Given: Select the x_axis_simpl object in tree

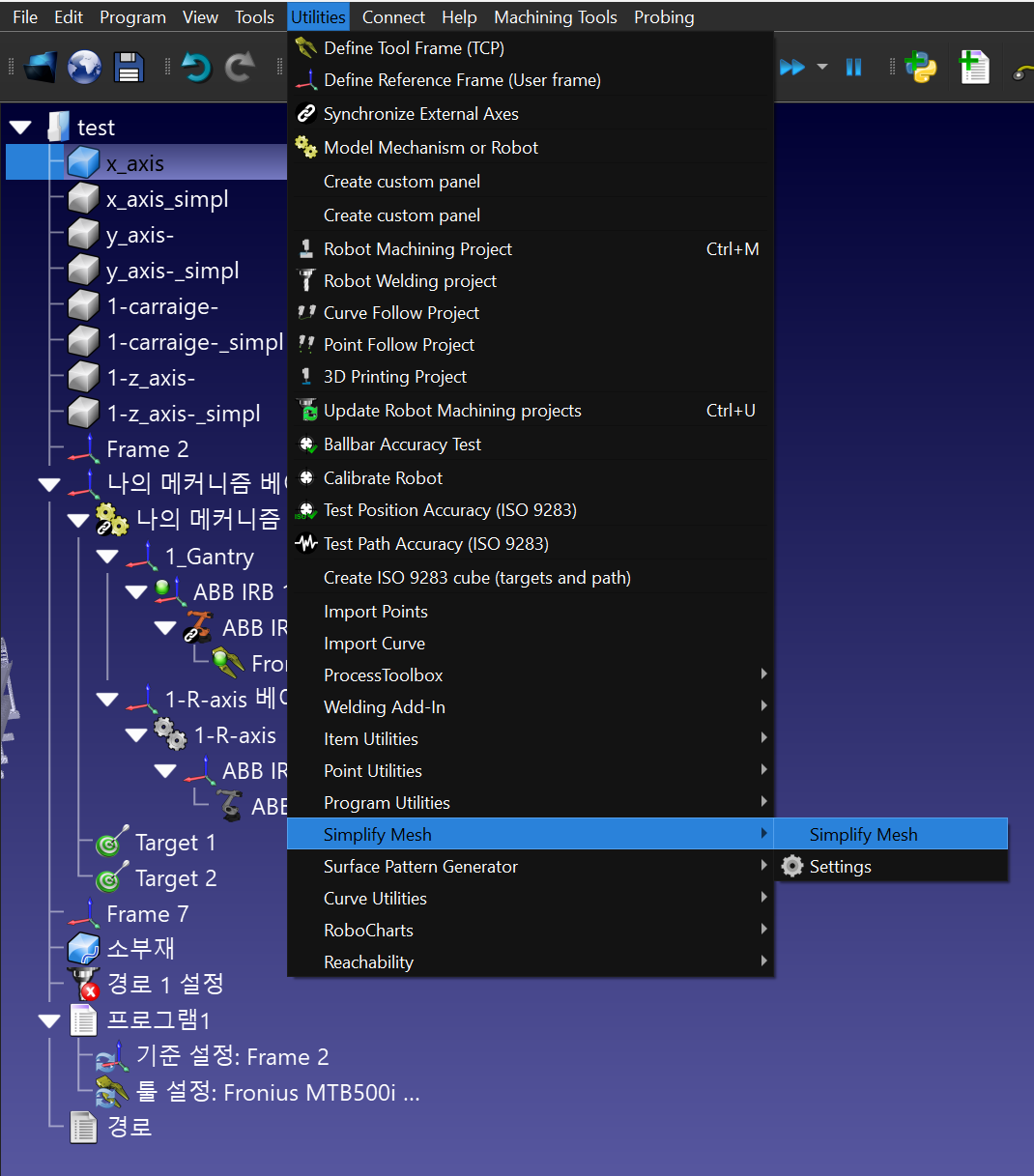Looking at the screenshot, I should pyautogui.click(x=167, y=199).
